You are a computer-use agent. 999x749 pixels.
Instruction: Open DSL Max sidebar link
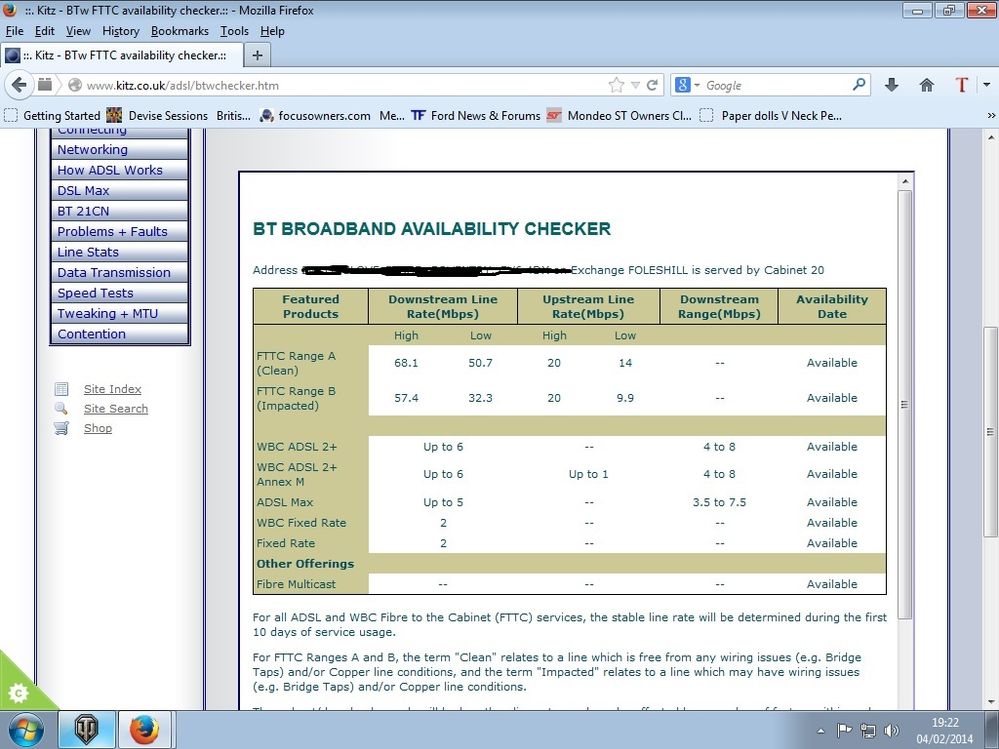tap(119, 190)
